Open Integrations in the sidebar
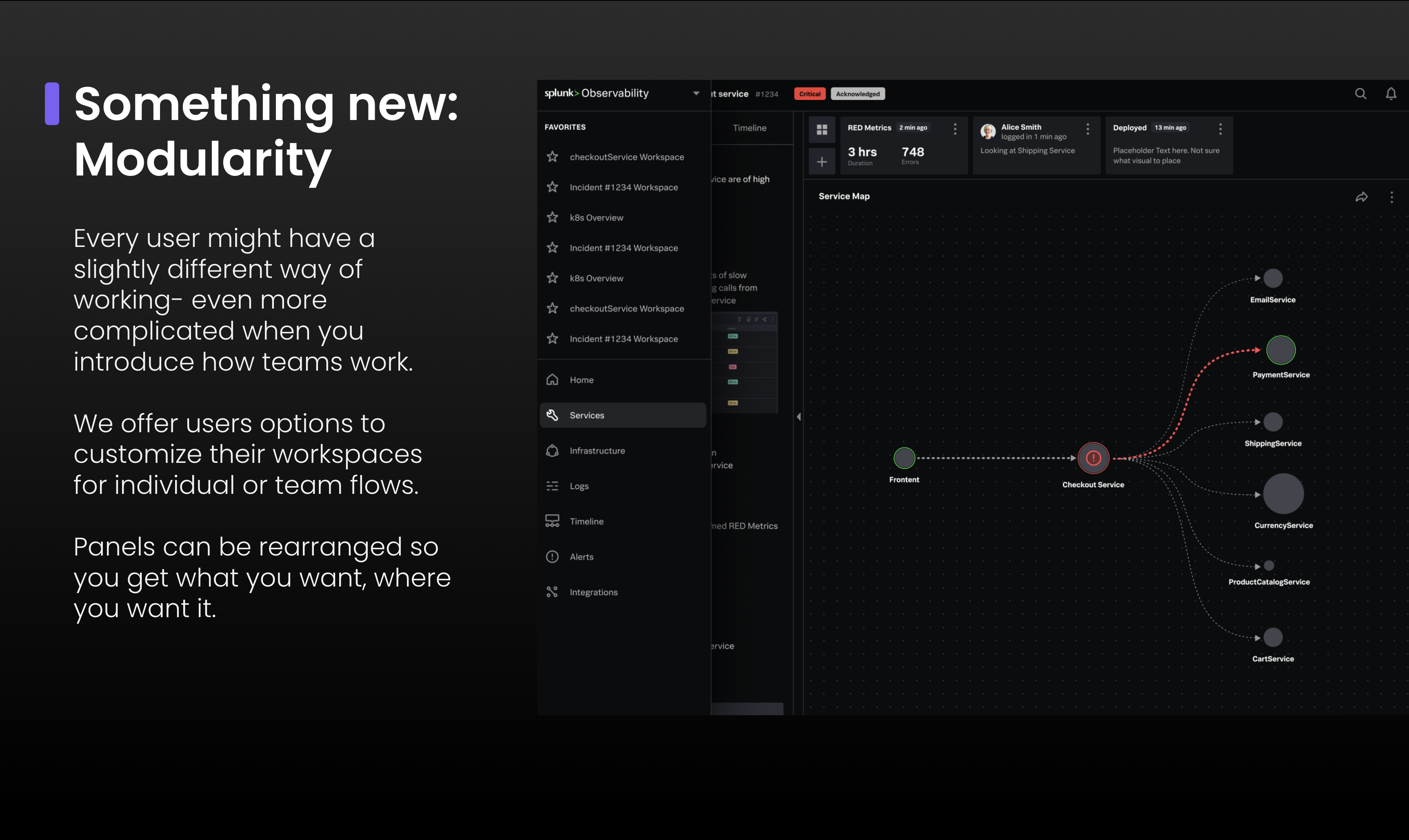Viewport: 1409px width, 840px height. pos(623,592)
